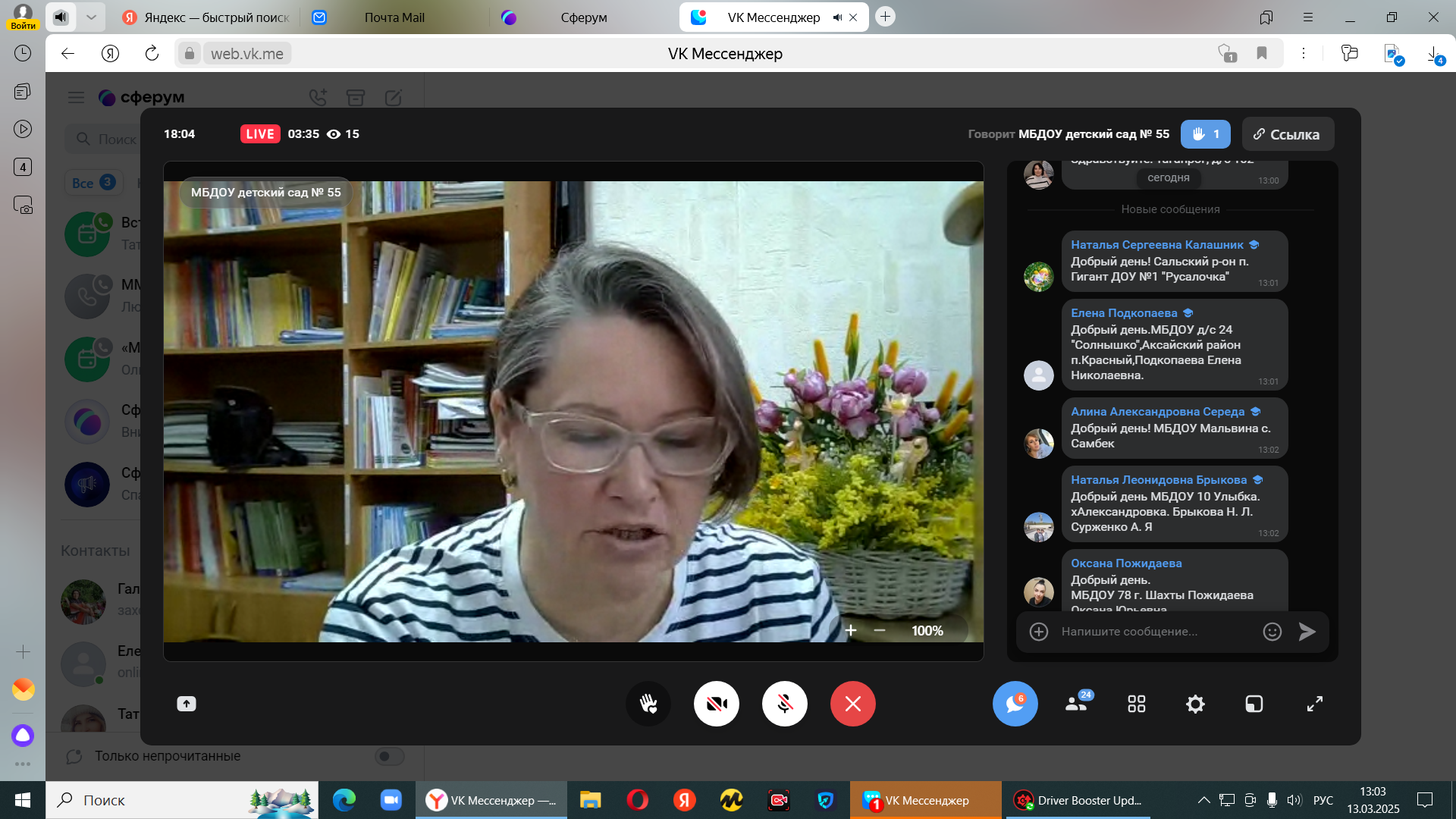Open raised hands list showing 1
Image resolution: width=1456 pixels, height=819 pixels.
pyautogui.click(x=1206, y=134)
